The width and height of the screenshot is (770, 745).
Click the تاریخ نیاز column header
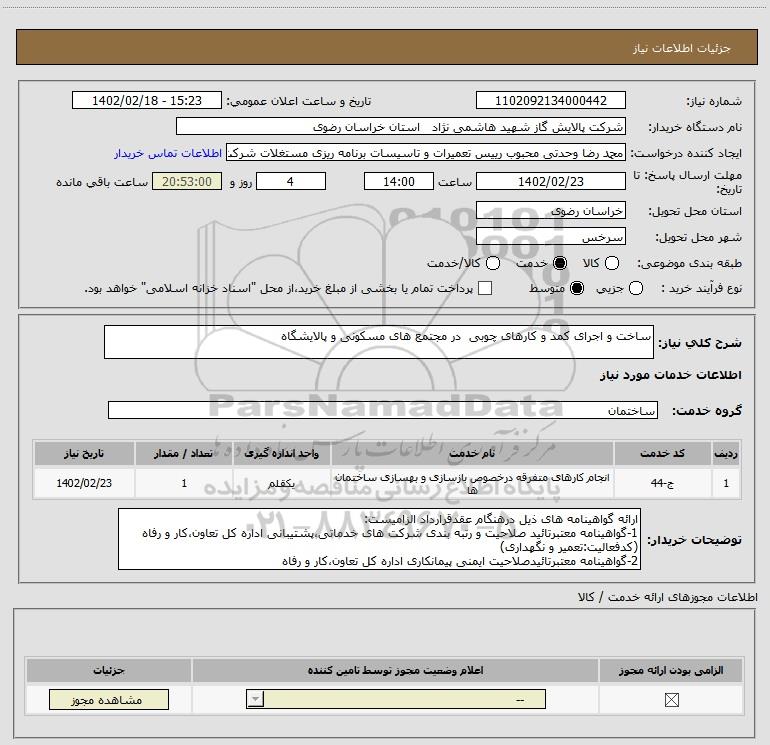coord(84,453)
